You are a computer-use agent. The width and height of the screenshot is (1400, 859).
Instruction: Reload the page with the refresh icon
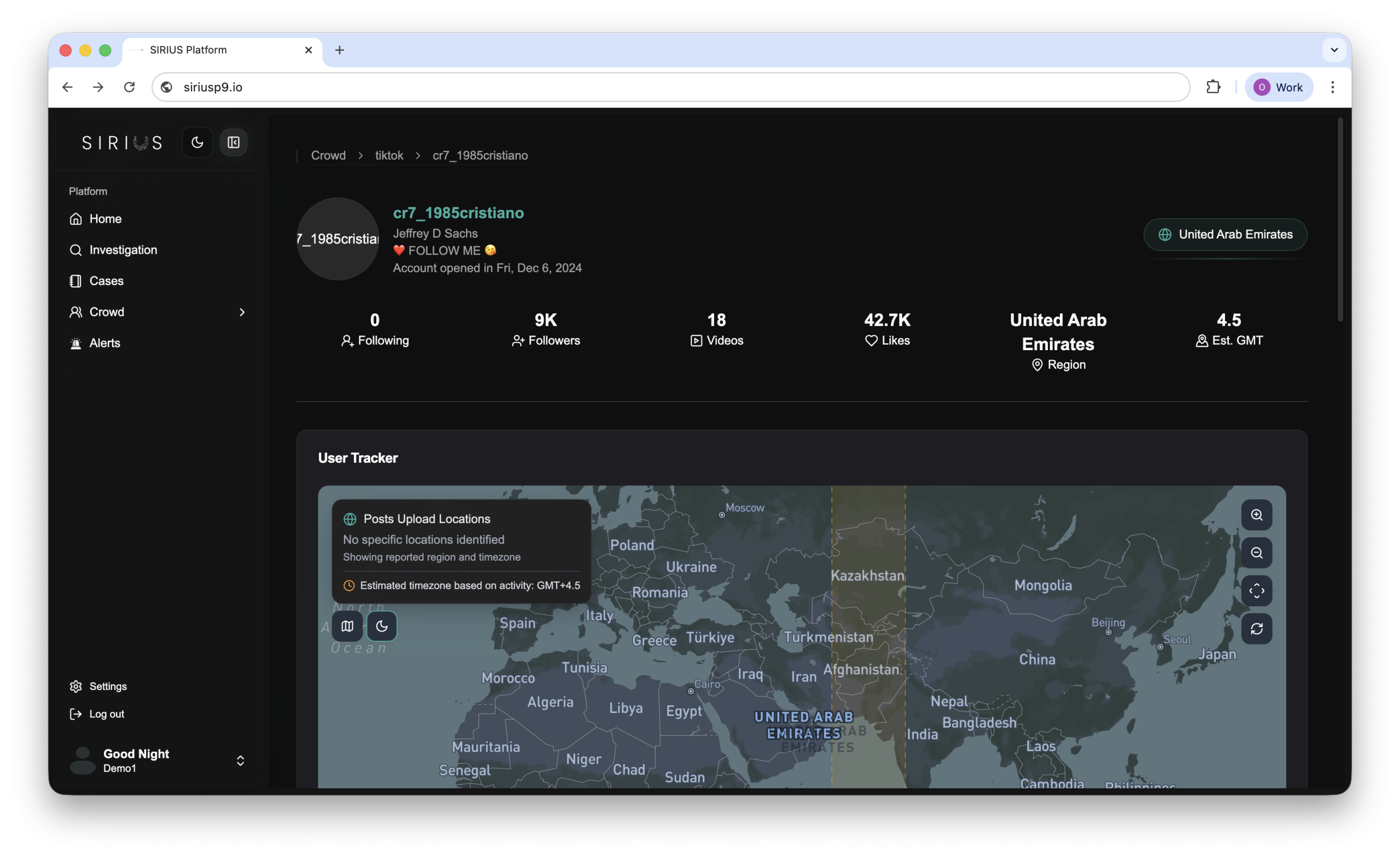click(130, 87)
